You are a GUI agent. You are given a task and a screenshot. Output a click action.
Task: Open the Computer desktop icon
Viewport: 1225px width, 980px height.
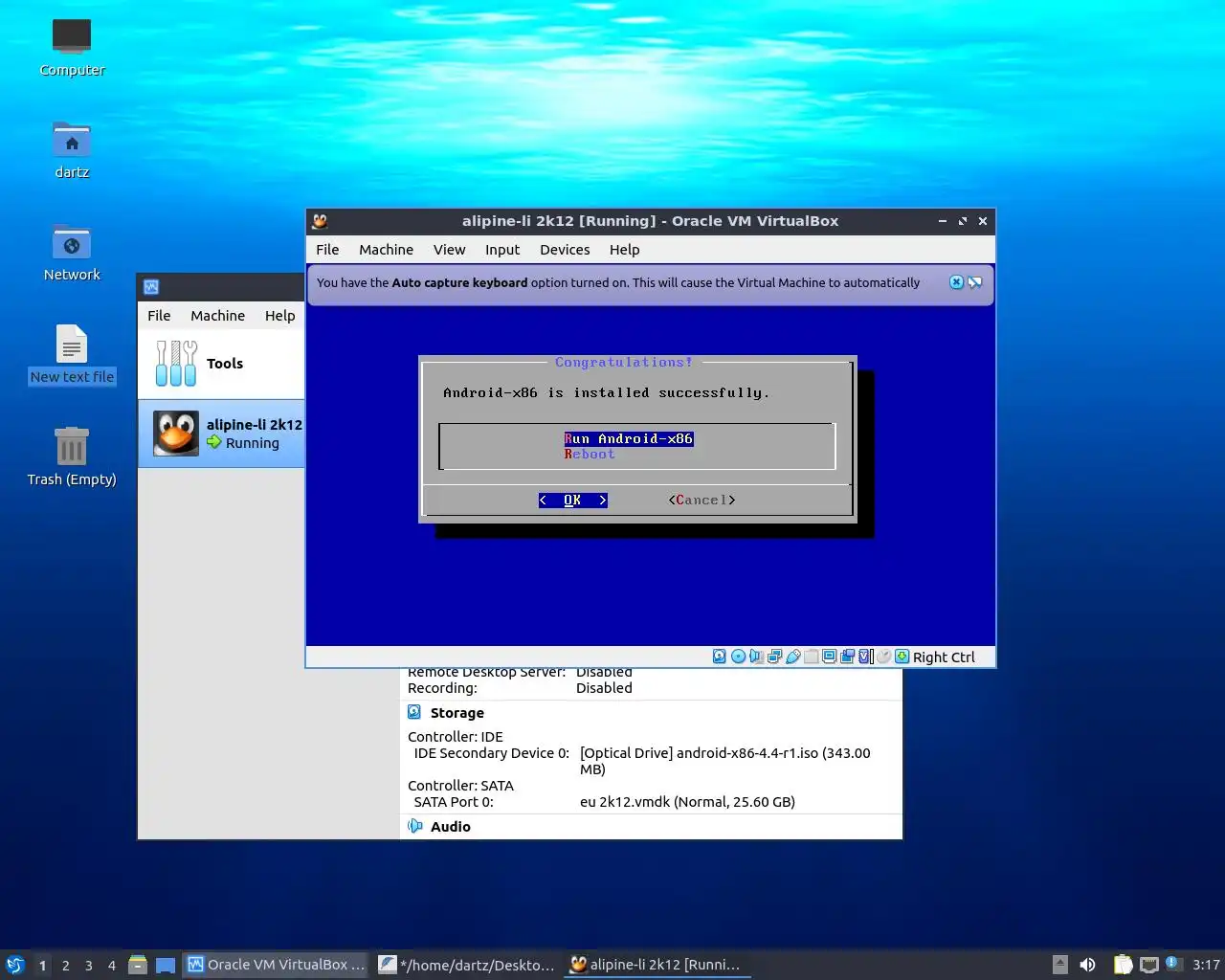coord(72,48)
